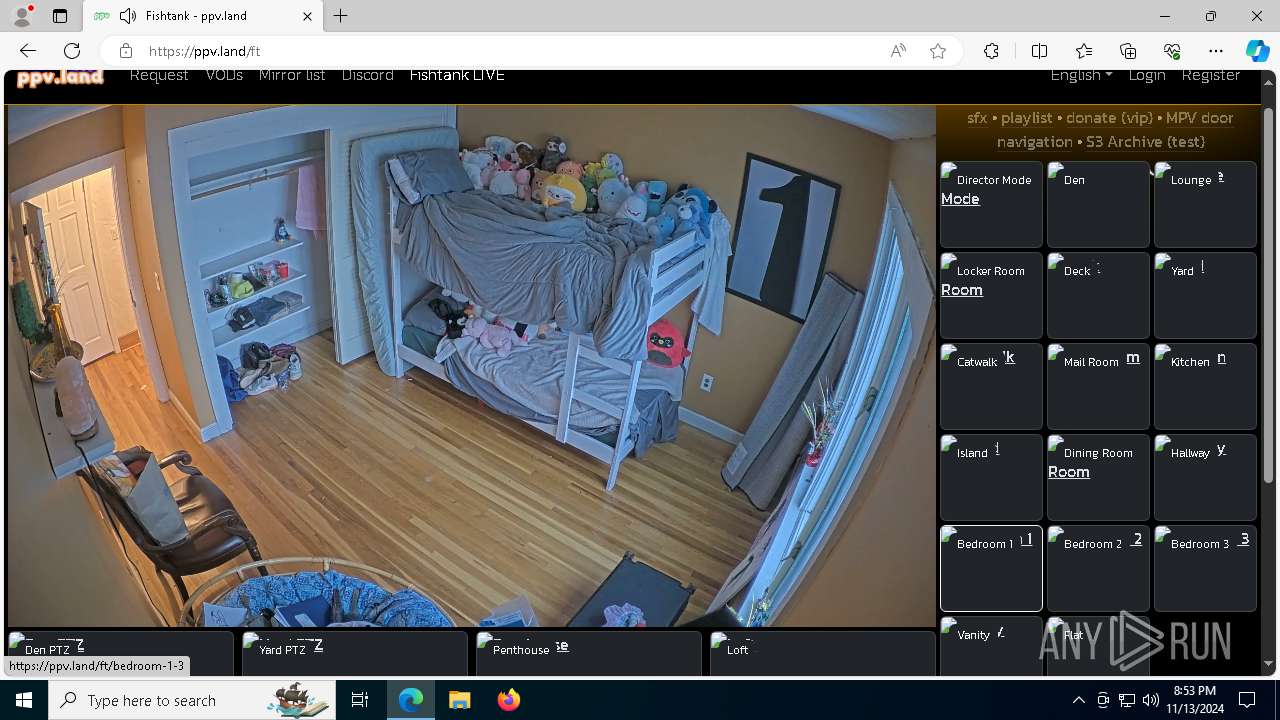Open the Mail Room camera
This screenshot has width=1280, height=720.
(x=1098, y=386)
